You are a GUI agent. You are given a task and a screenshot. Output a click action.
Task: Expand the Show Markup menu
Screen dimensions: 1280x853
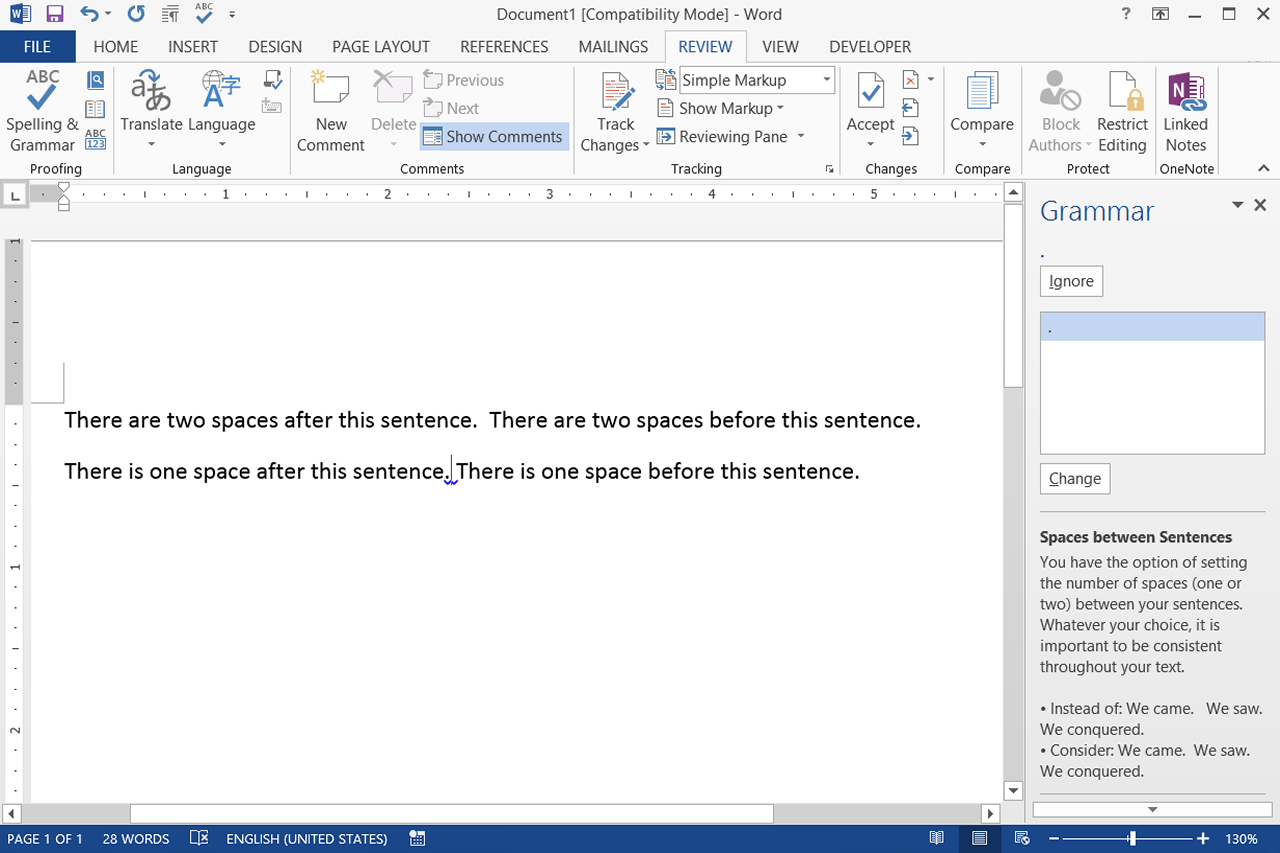pos(721,108)
